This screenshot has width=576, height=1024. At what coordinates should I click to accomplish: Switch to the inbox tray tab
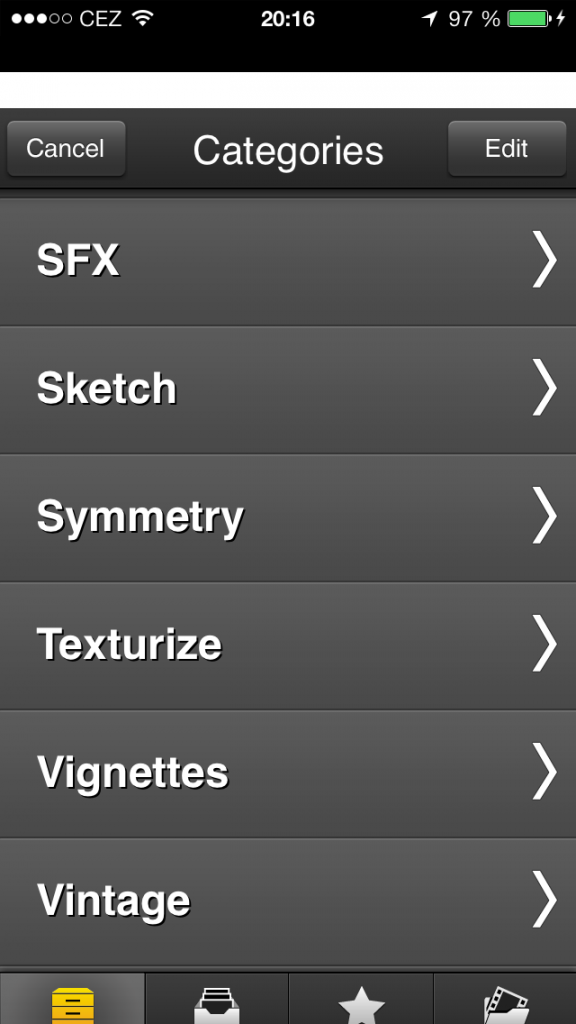pos(217,999)
